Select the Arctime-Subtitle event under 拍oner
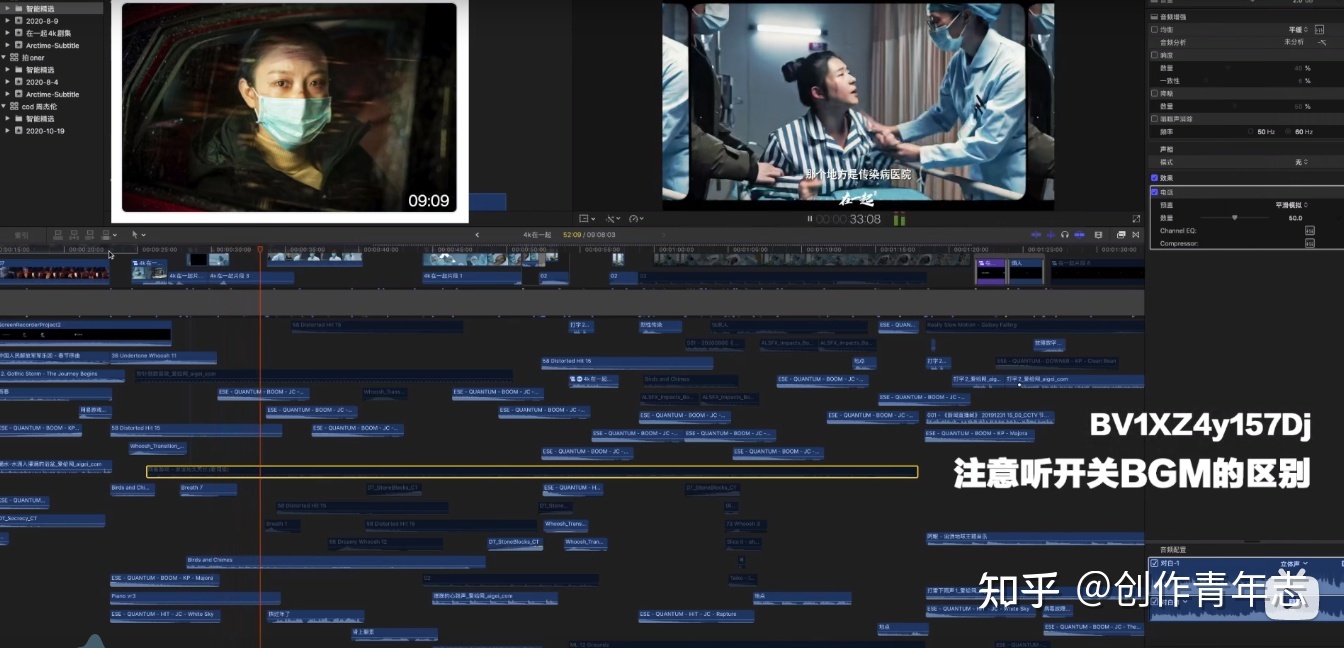The image size is (1344, 648). [53, 94]
